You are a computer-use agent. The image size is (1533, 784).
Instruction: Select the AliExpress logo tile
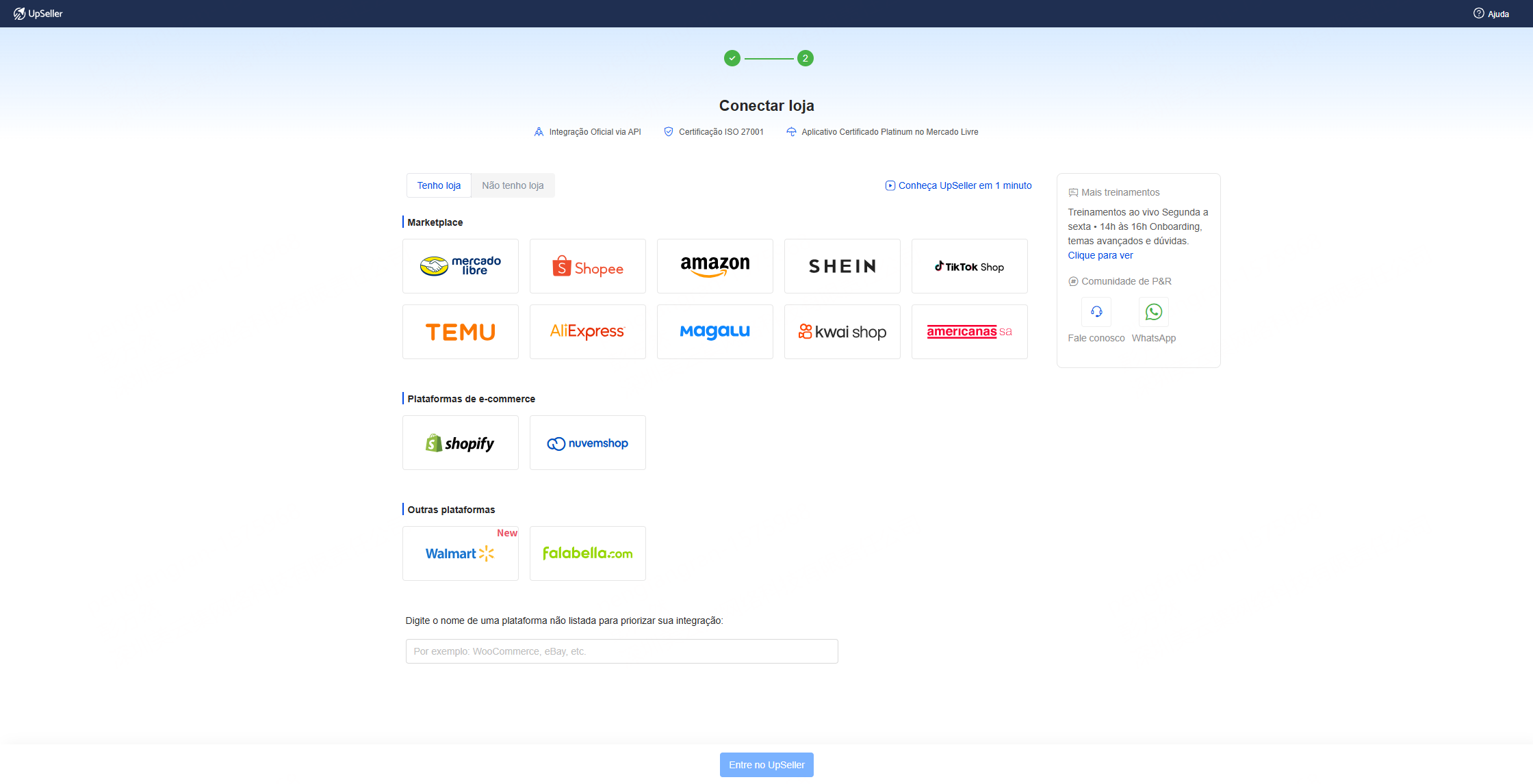pos(588,332)
